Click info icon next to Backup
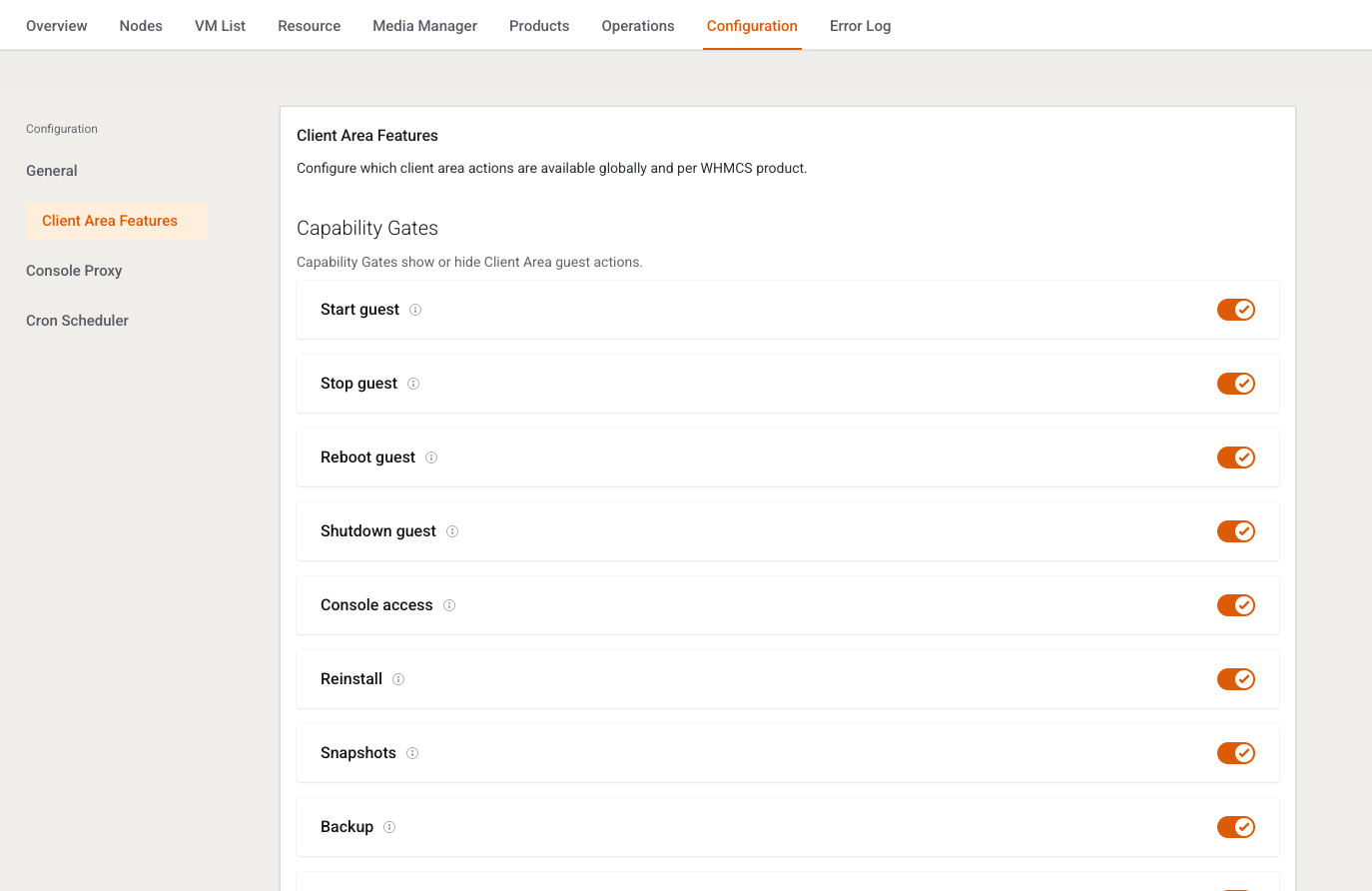 (x=389, y=827)
